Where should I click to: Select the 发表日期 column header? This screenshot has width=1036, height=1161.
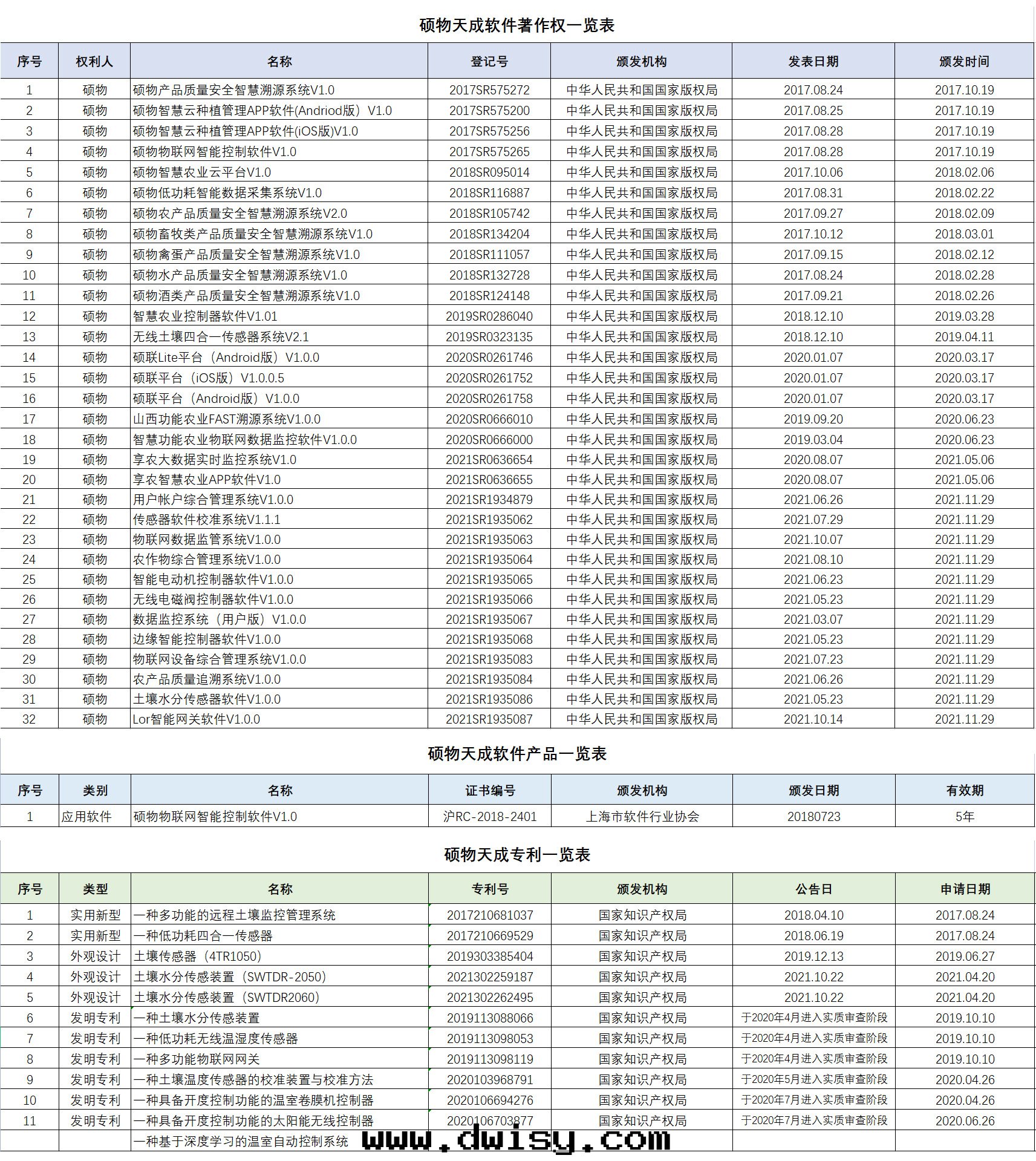coord(813,61)
